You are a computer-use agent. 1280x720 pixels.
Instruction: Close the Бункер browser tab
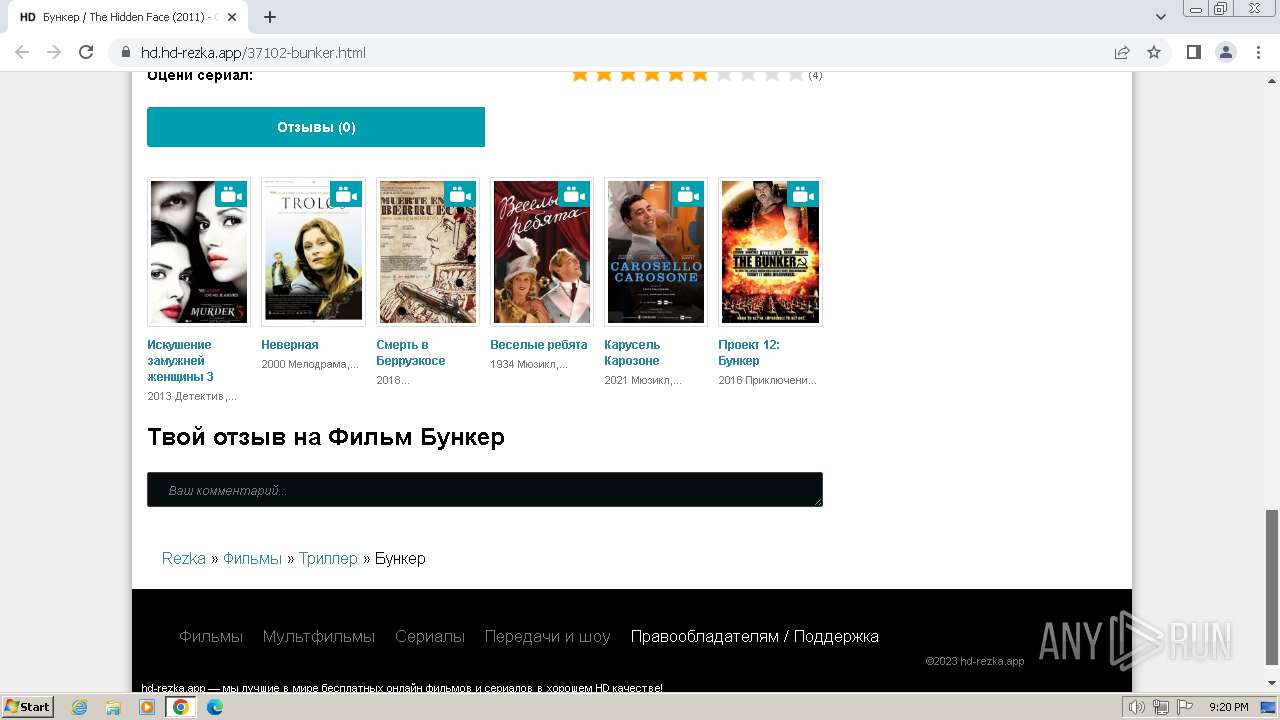pyautogui.click(x=233, y=17)
